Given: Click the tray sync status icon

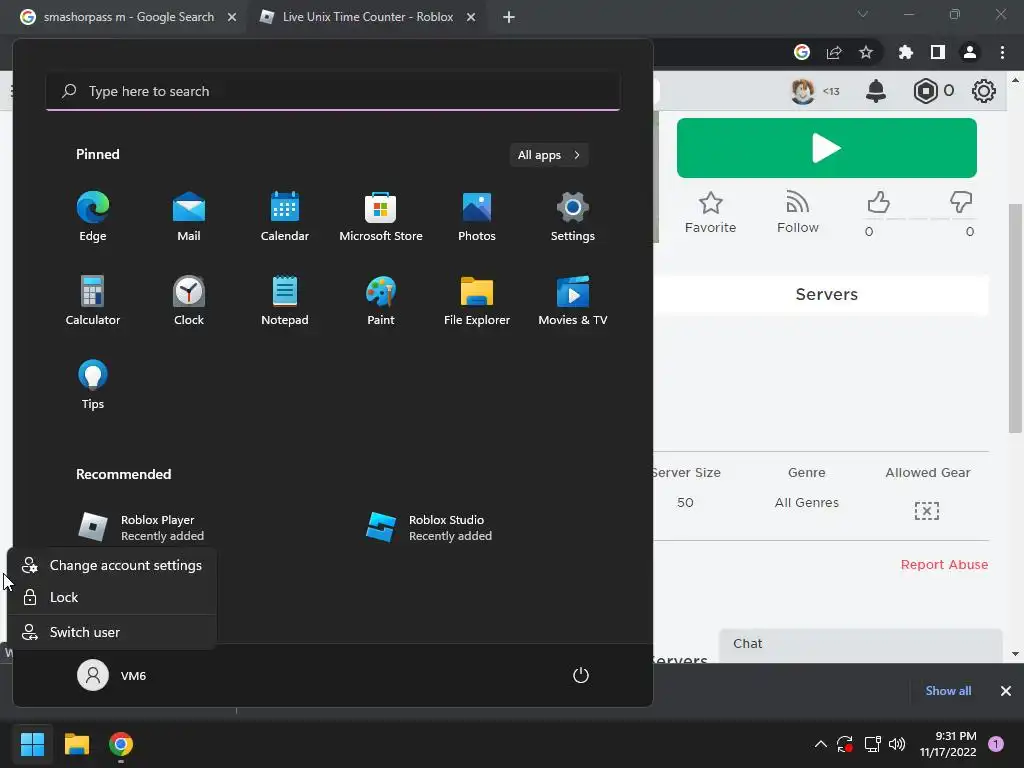Looking at the screenshot, I should pos(844,744).
